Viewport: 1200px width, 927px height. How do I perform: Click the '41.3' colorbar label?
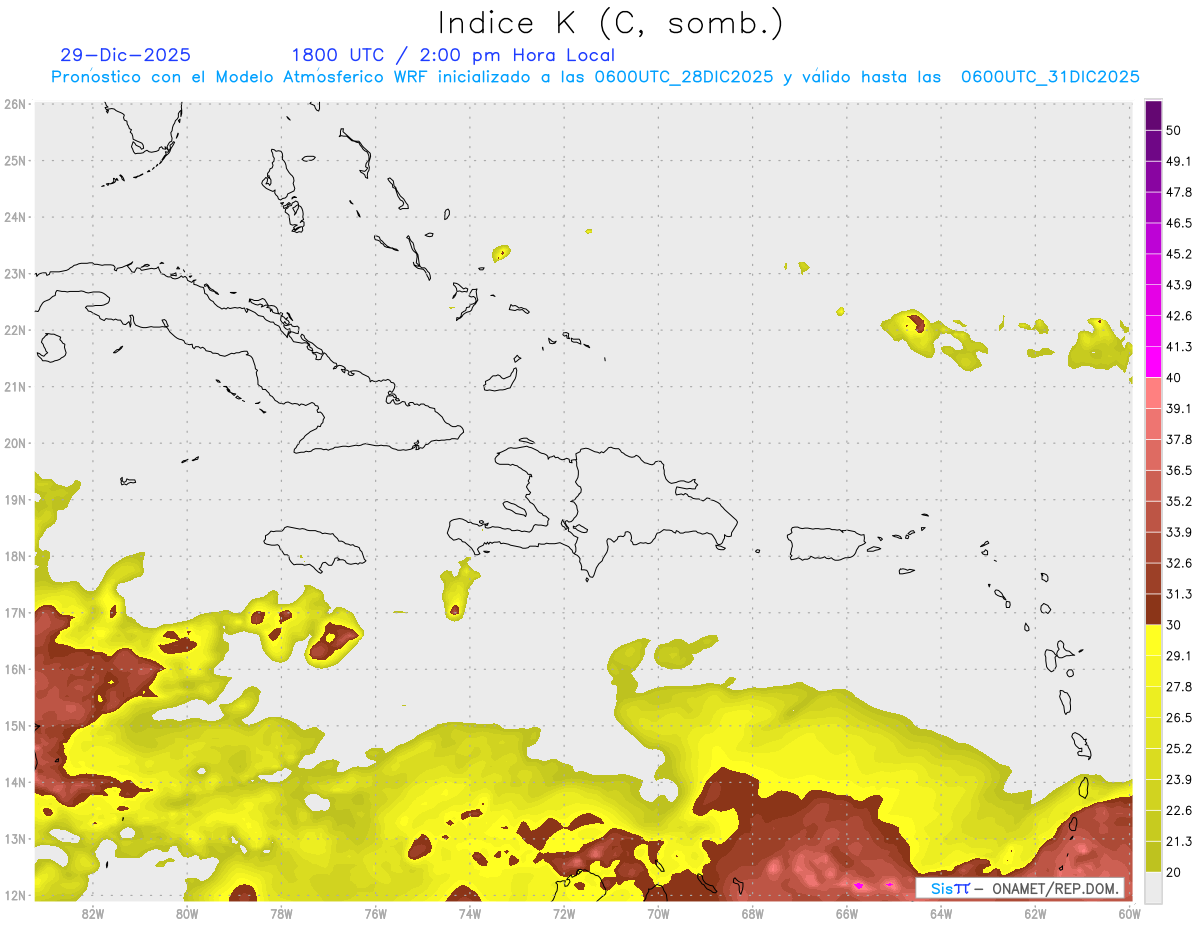(1178, 347)
